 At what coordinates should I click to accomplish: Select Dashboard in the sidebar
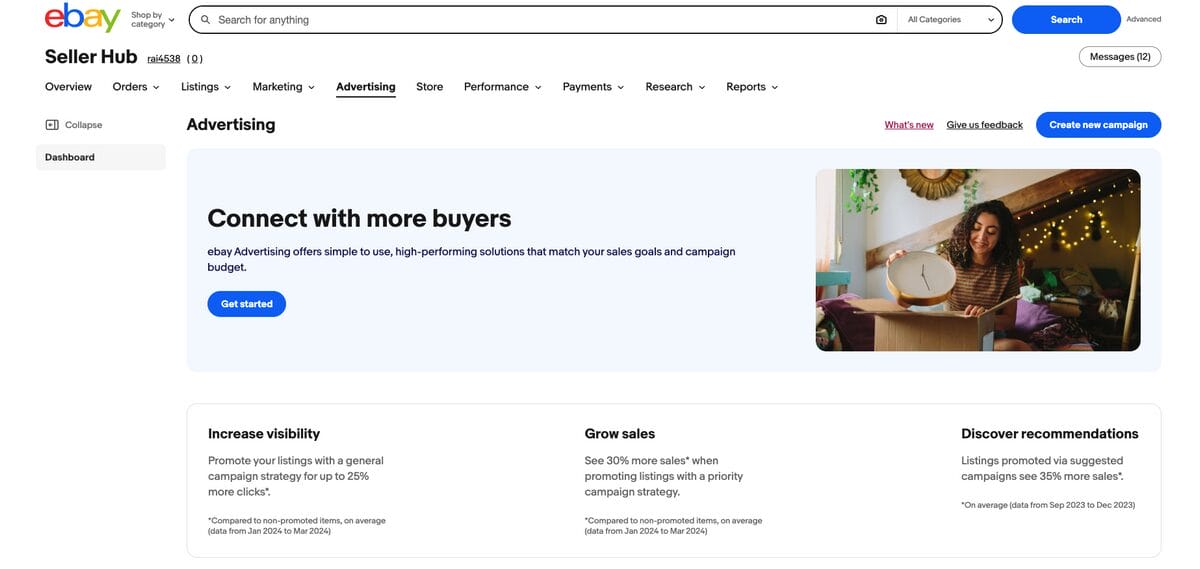tap(101, 157)
